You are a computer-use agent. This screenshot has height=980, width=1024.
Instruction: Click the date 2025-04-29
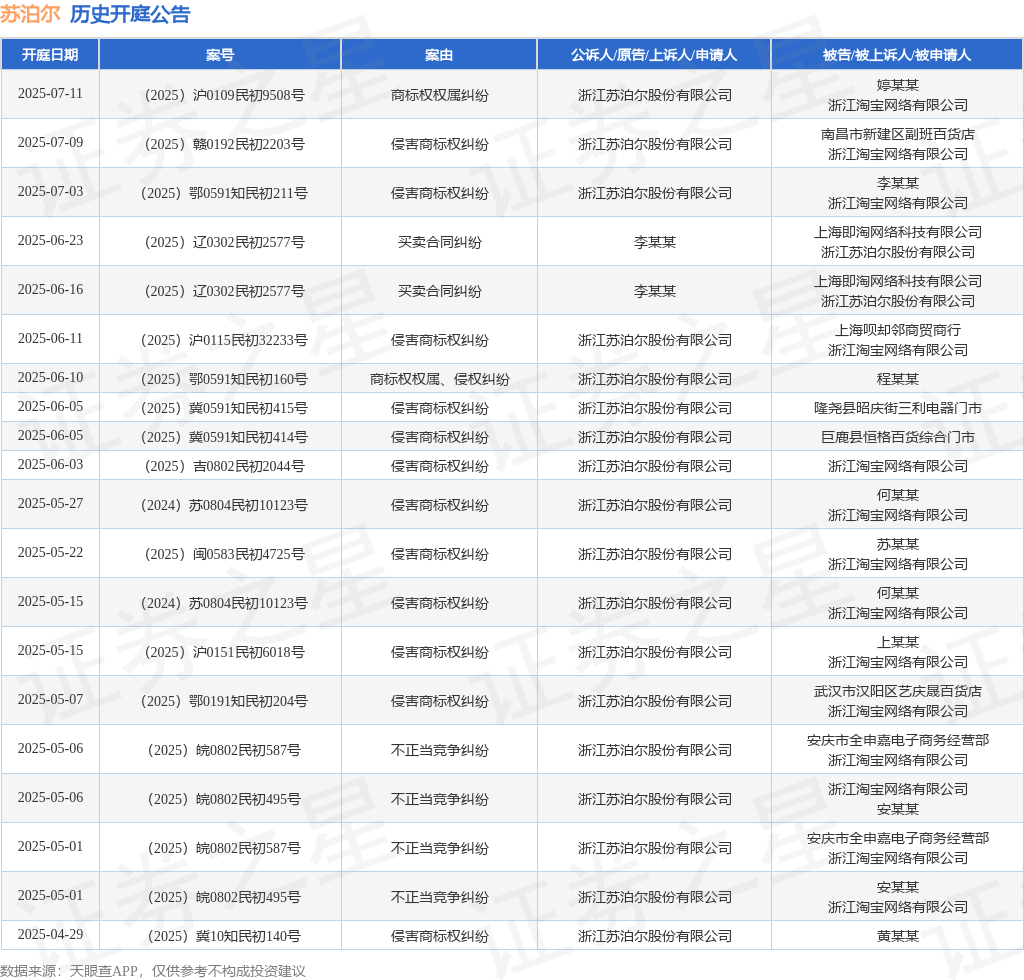click(50, 934)
